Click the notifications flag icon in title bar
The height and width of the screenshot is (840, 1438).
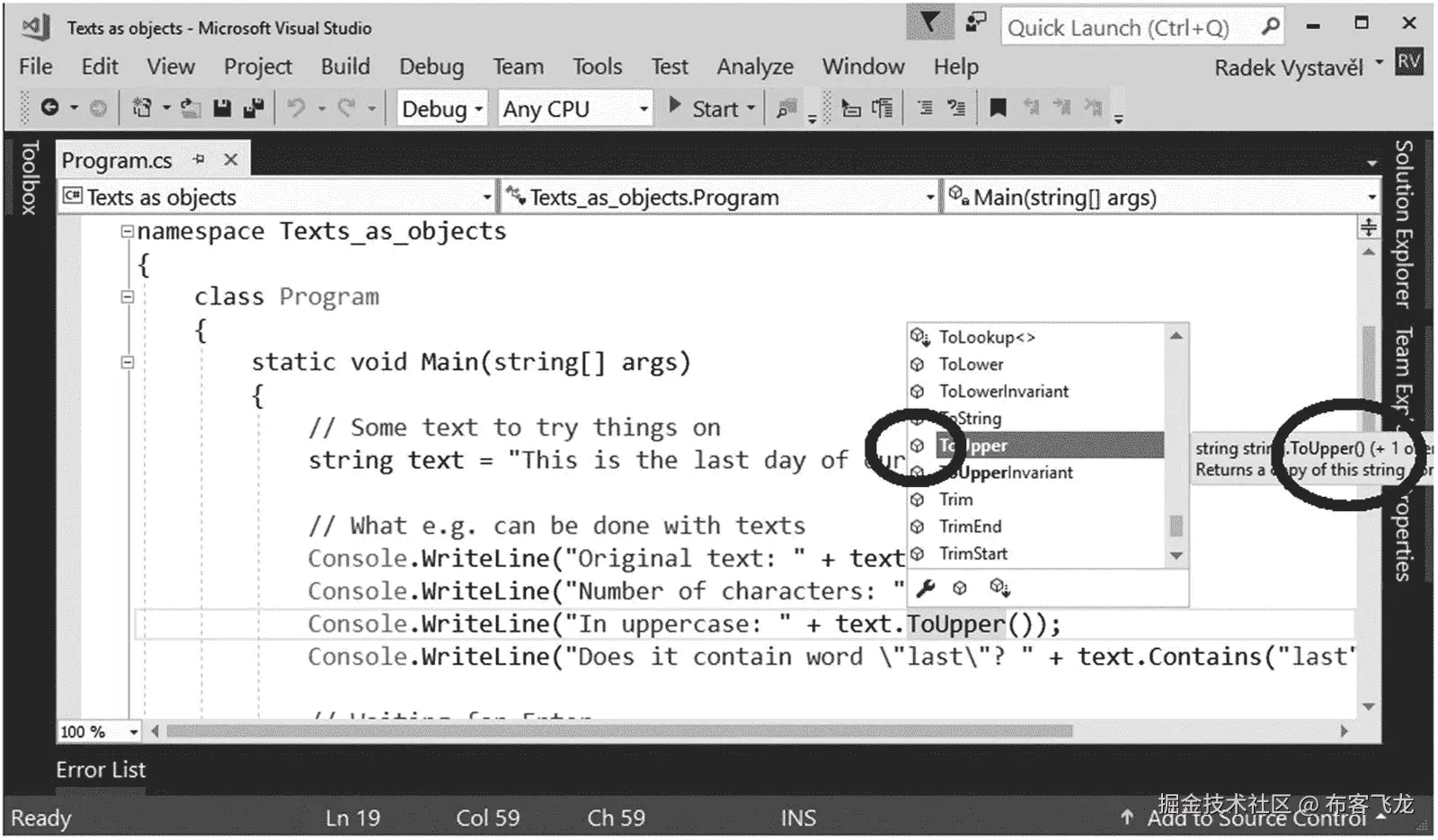coord(930,22)
